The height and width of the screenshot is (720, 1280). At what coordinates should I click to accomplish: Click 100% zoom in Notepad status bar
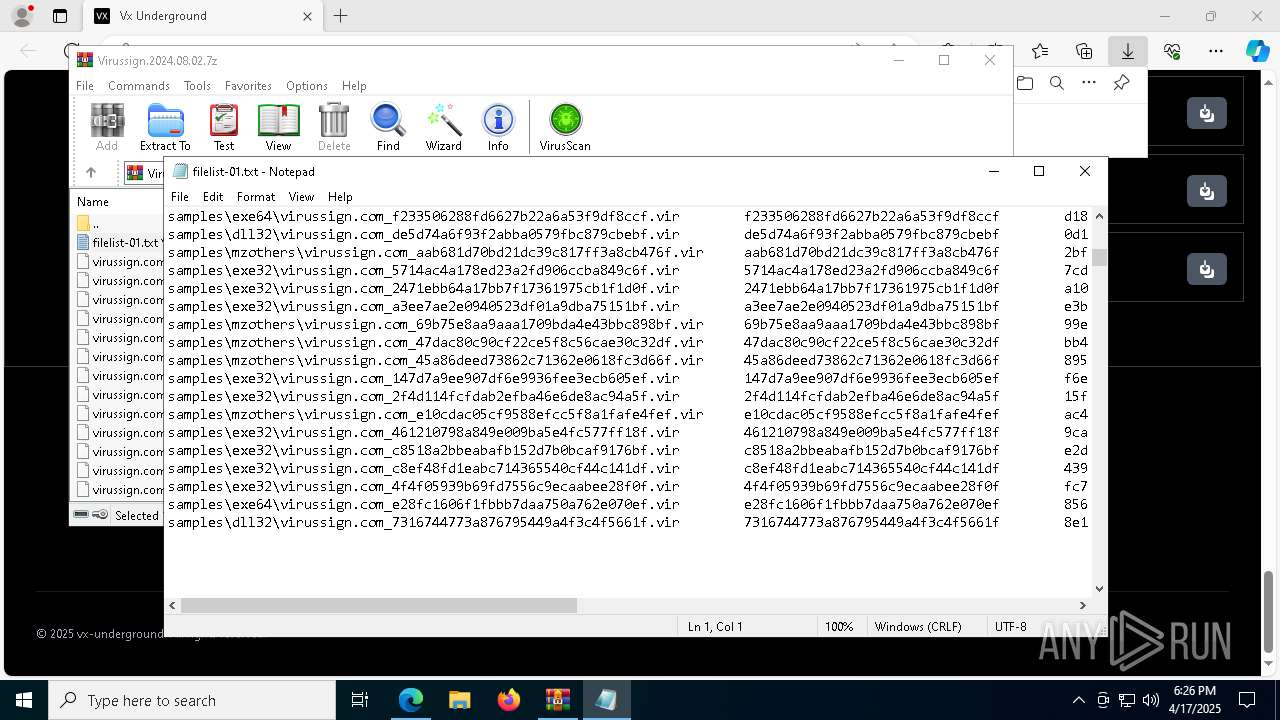click(839, 626)
